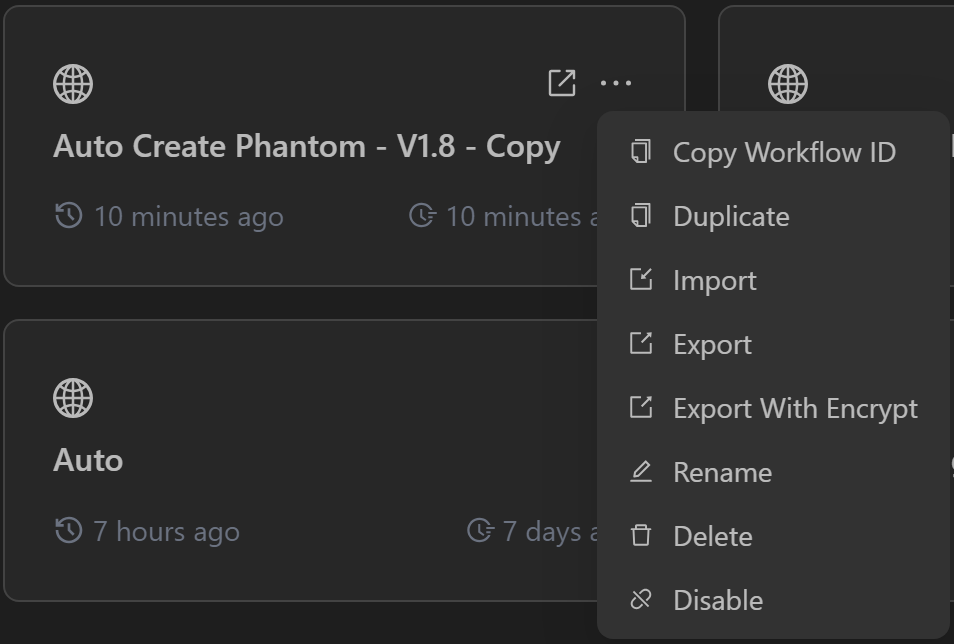Click the globe icon on the Auto Create Phantom card
954x644 pixels.
point(73,84)
